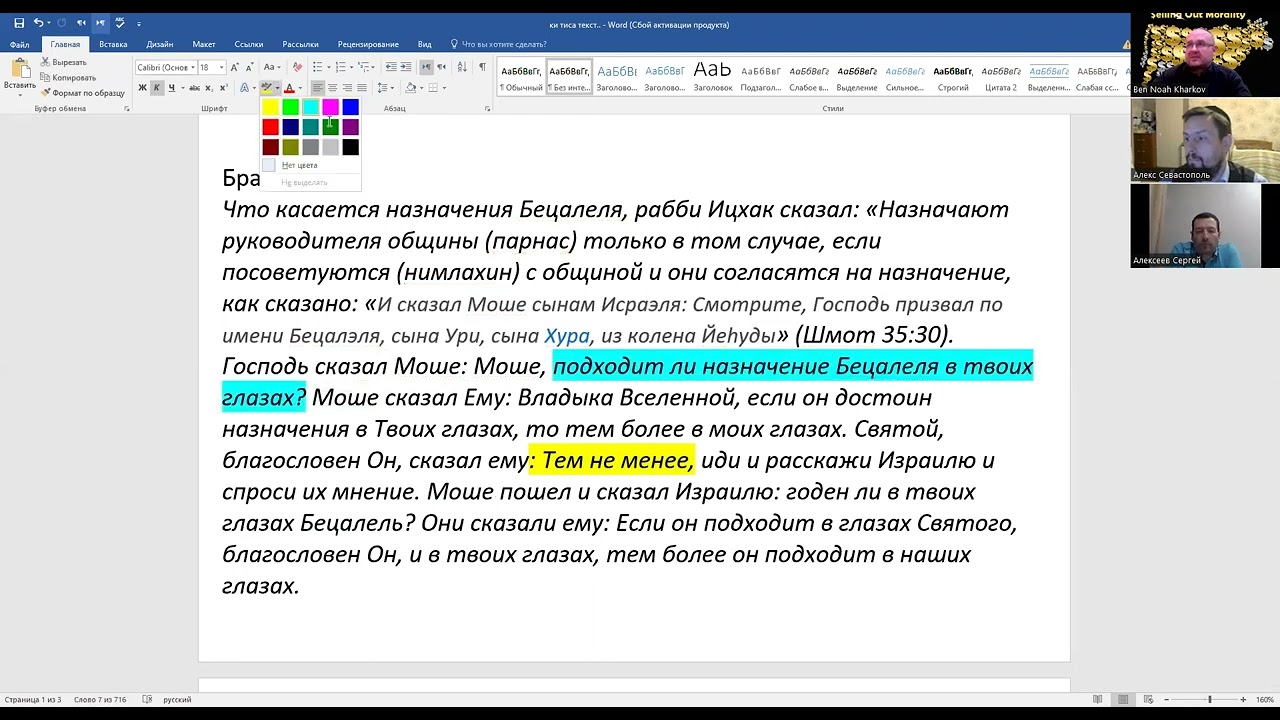Click the Хура hyperlink in the text
The image size is (1280, 720).
tap(567, 336)
